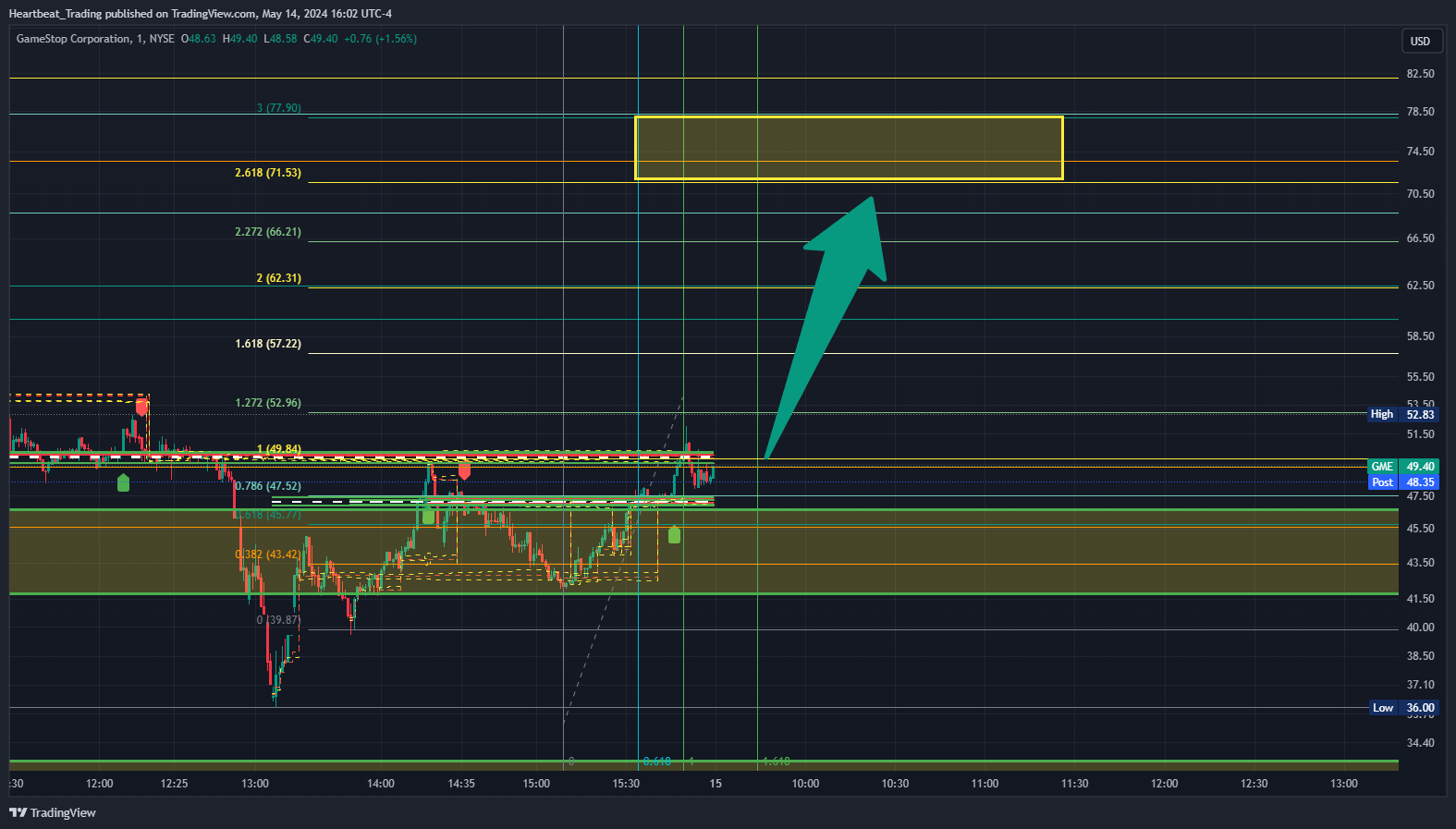Select the Post 48.35 price label
1456x829 pixels.
tap(1402, 482)
